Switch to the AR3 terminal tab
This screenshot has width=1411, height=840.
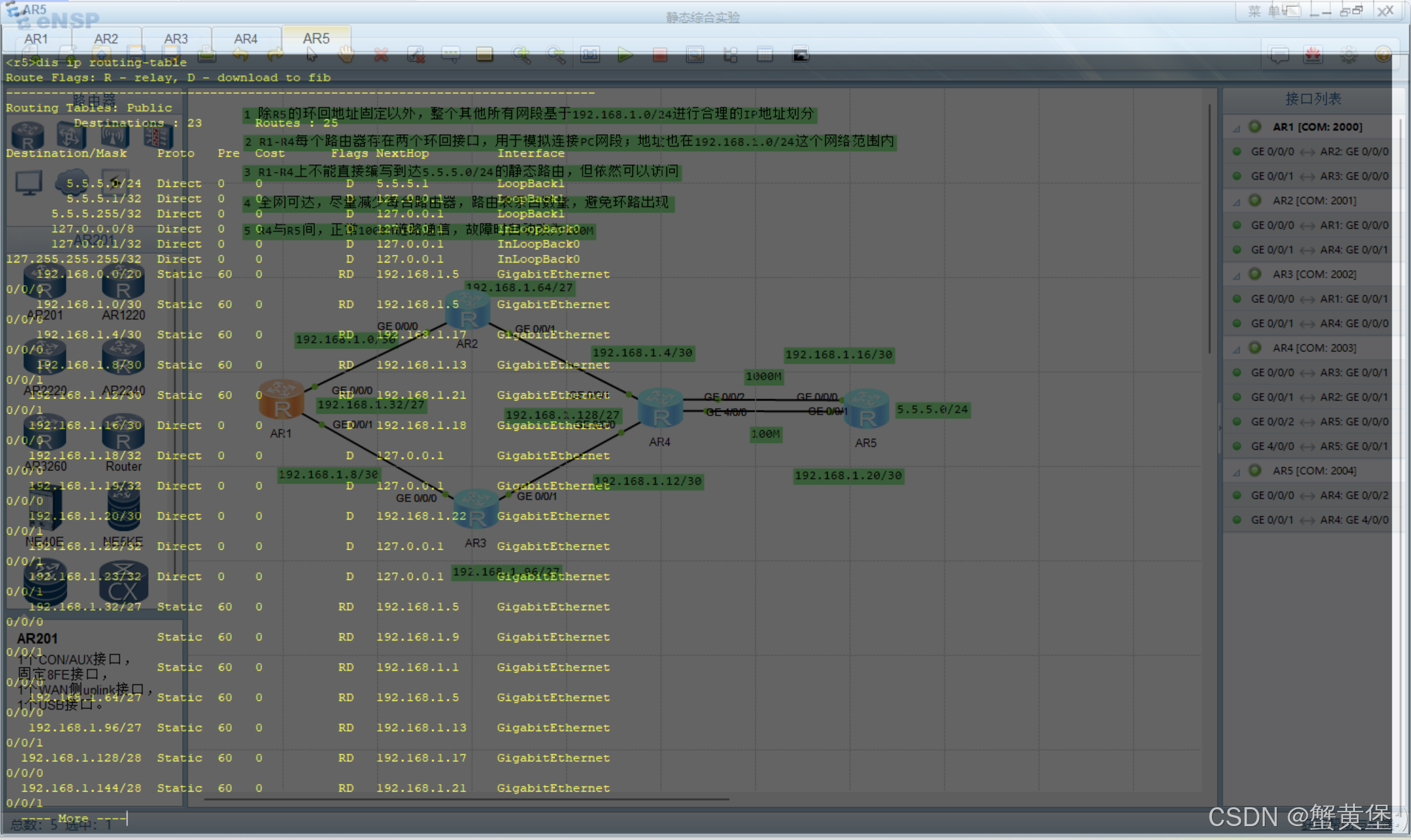(176, 39)
